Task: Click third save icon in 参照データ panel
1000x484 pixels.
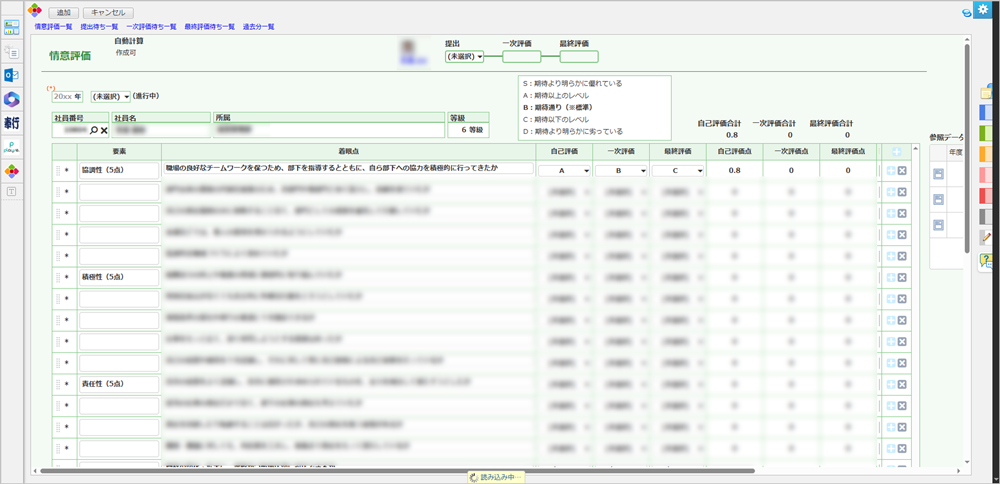Action: (x=938, y=224)
